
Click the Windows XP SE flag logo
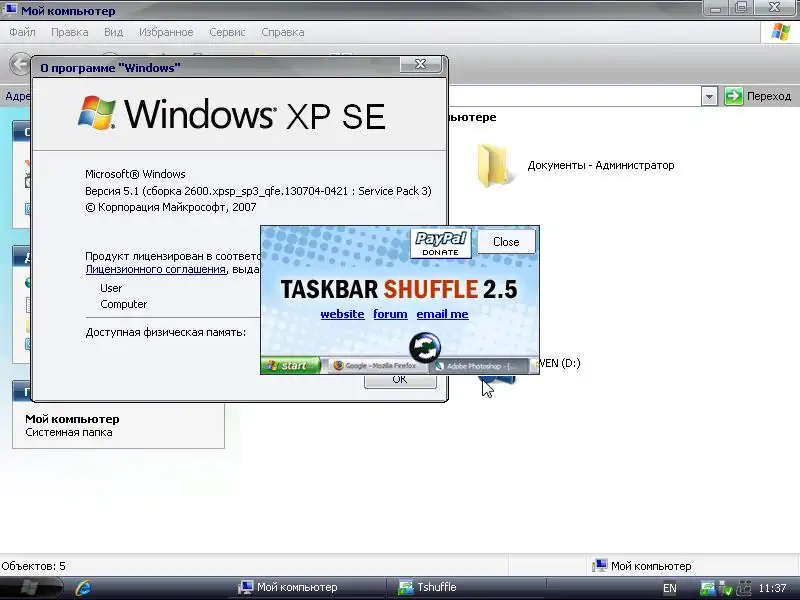(97, 112)
